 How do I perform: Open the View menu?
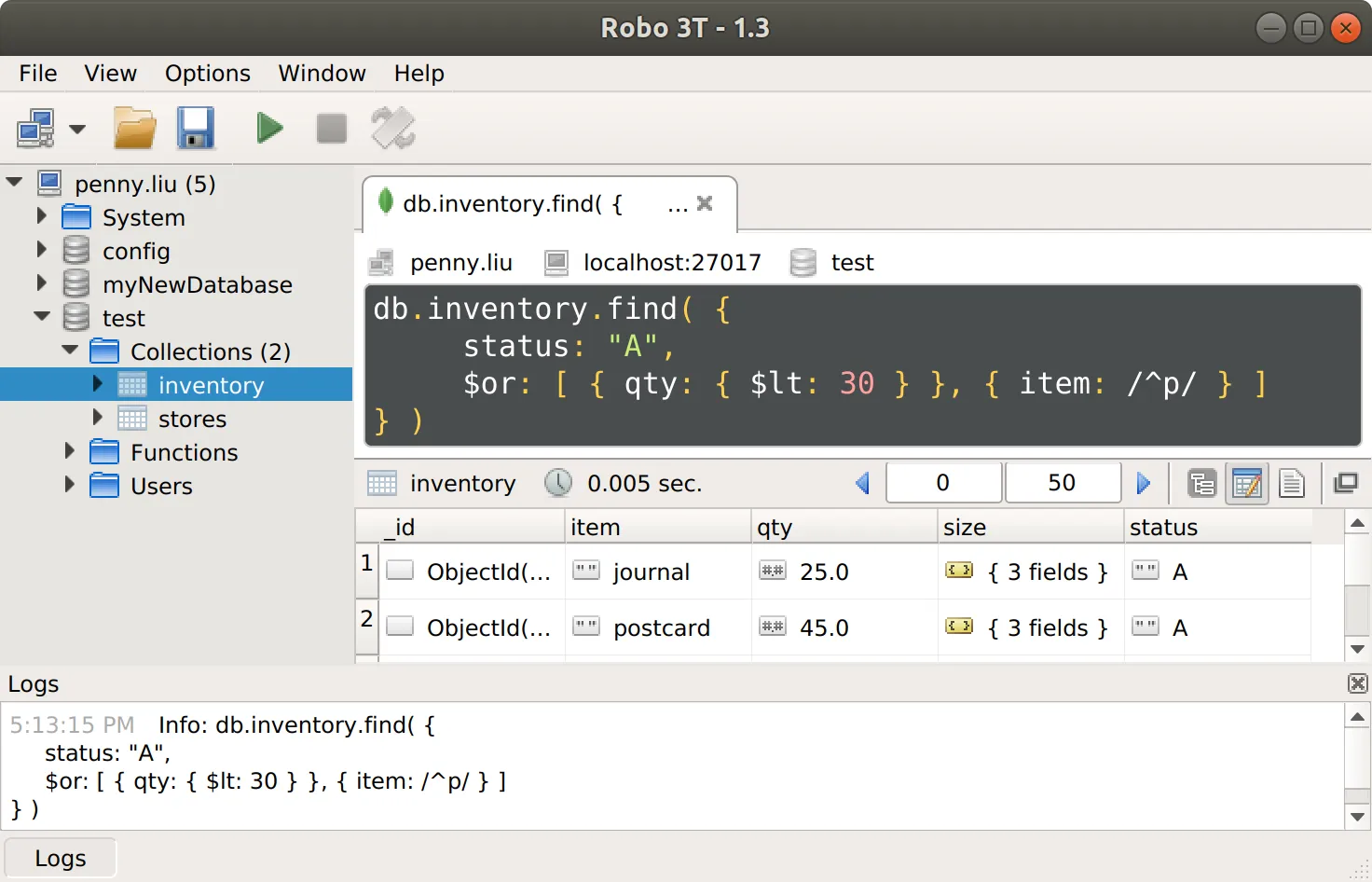pos(110,74)
